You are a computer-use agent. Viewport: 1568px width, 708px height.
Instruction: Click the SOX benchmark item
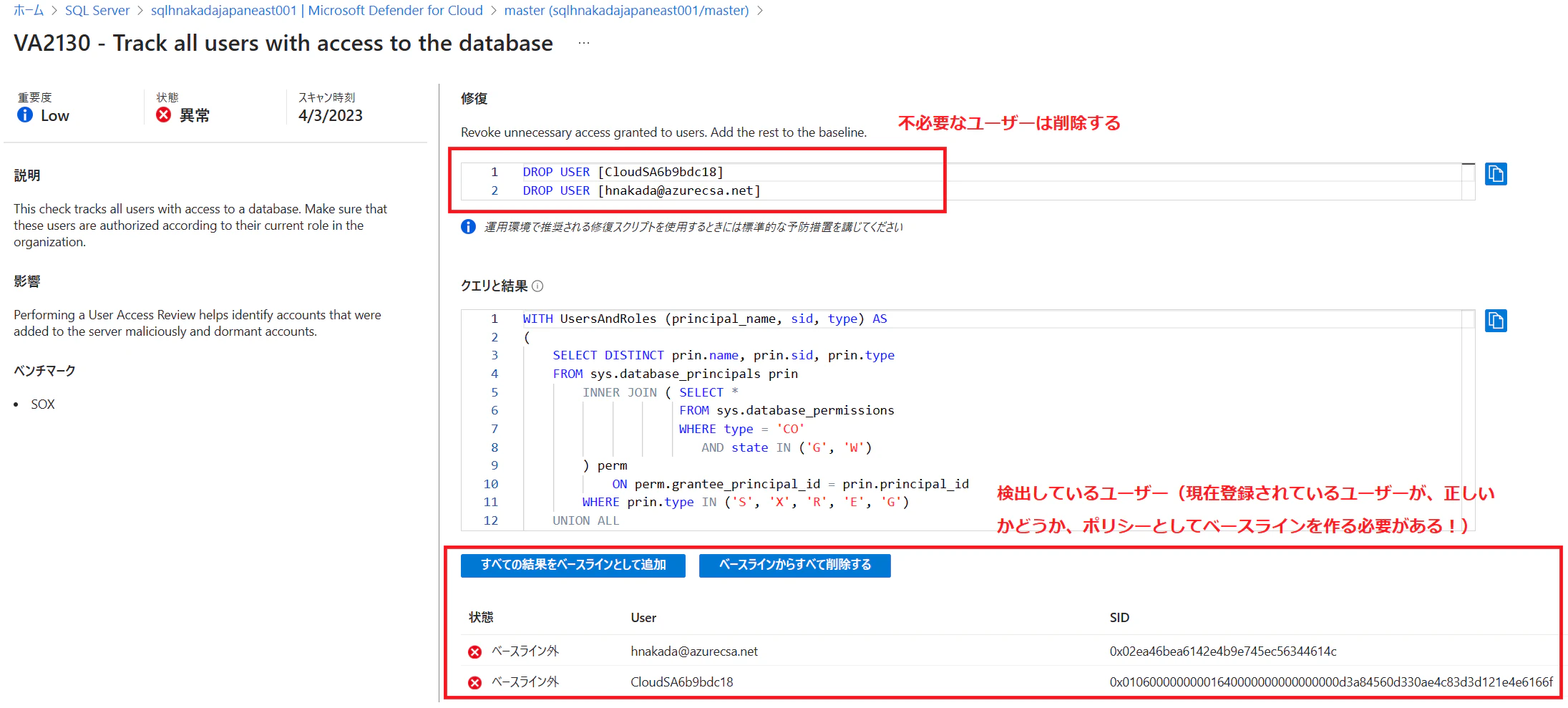click(43, 404)
